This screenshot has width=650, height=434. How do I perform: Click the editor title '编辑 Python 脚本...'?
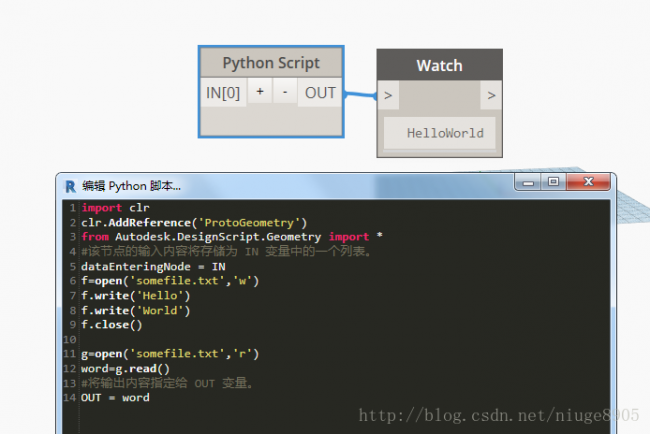132,185
